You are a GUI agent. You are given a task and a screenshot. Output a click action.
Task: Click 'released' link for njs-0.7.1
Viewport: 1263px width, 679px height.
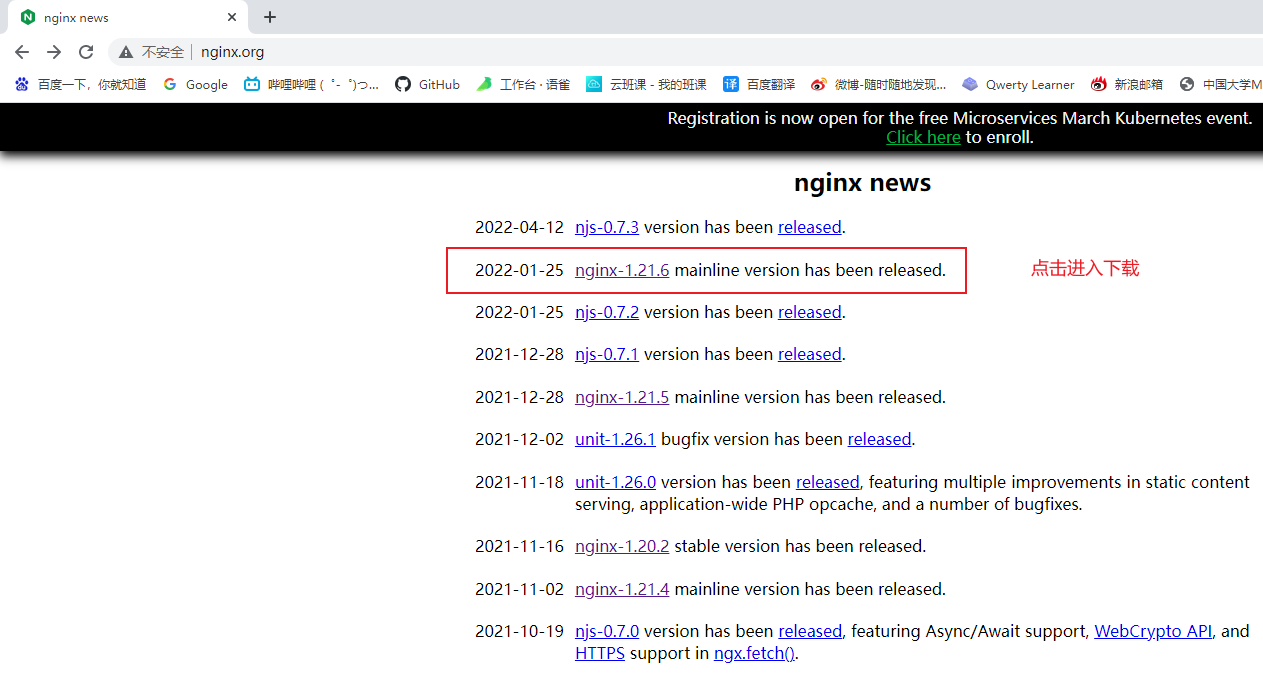(x=810, y=354)
